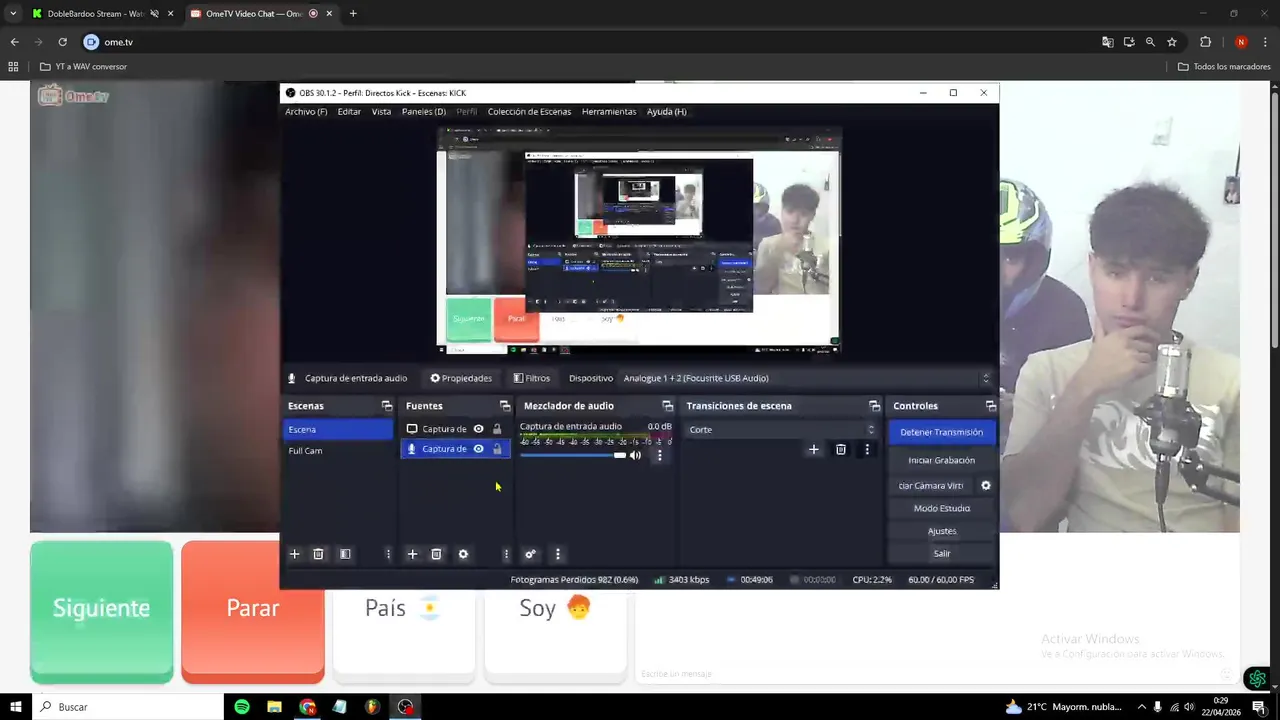The width and height of the screenshot is (1280, 720).
Task: Open scene filters icon in Escenas toolbar
Action: click(x=345, y=554)
